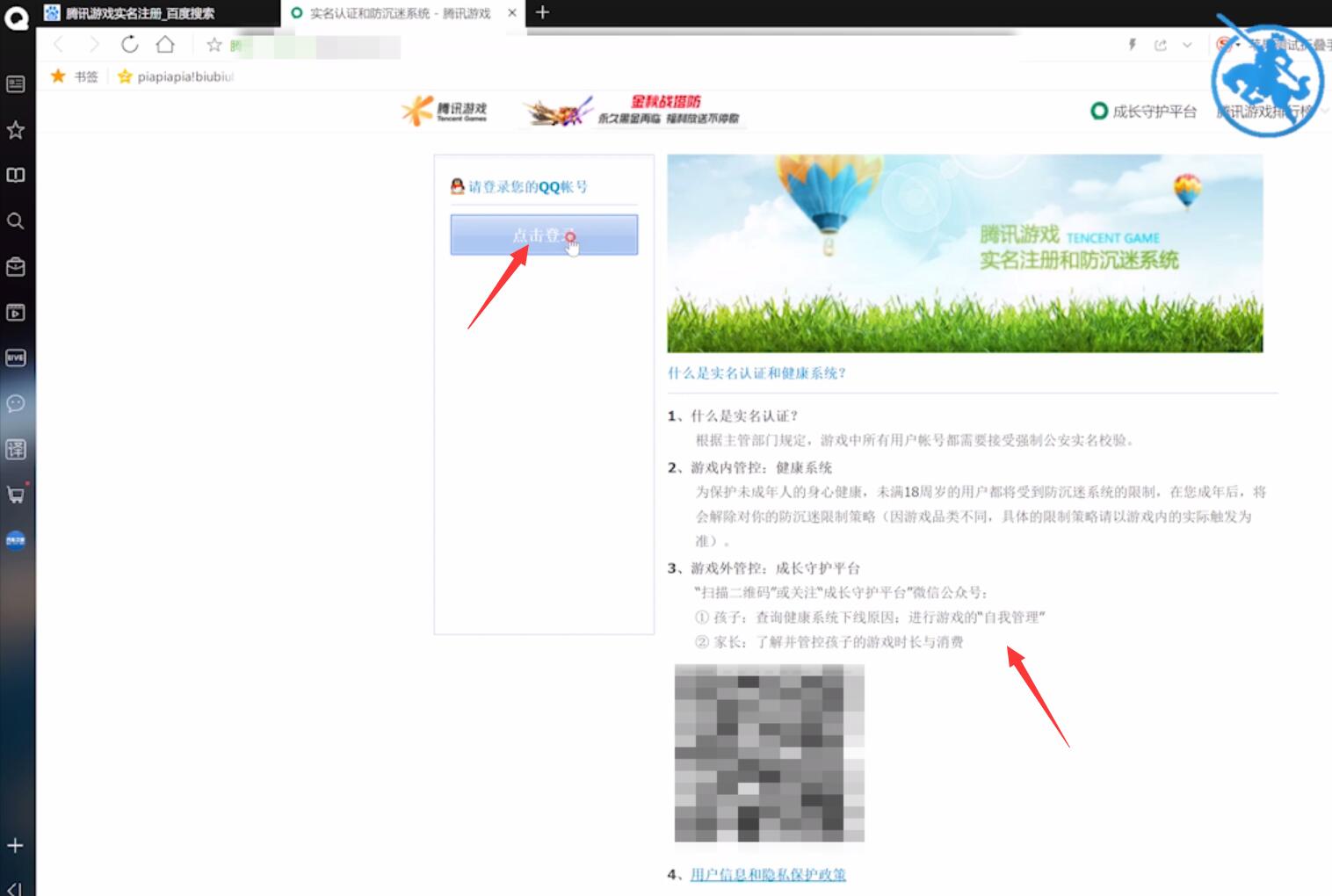Open the 成长守护平台 link
Screen dimensions: 1332x896
point(1144,112)
